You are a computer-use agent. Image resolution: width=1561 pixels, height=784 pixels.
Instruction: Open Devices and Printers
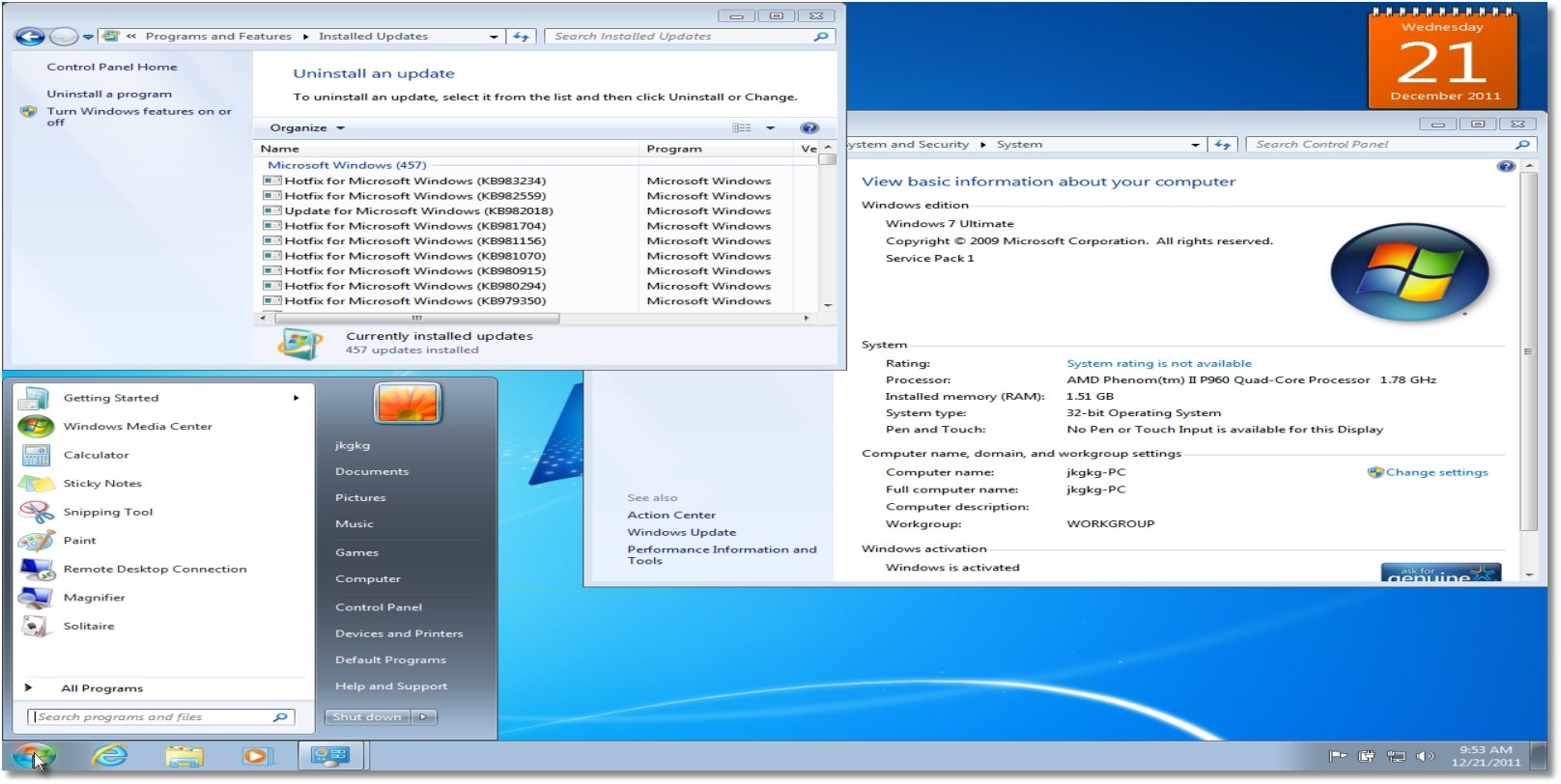point(399,634)
